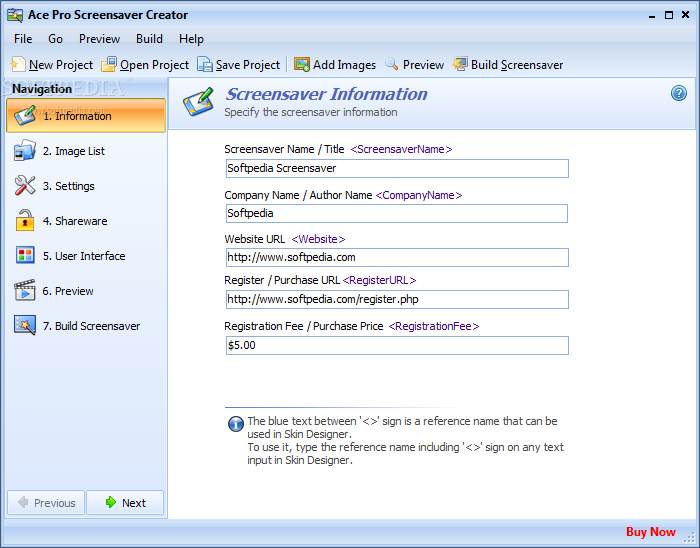Click the Add Images picture icon
The width and height of the screenshot is (700, 548).
pos(302,65)
